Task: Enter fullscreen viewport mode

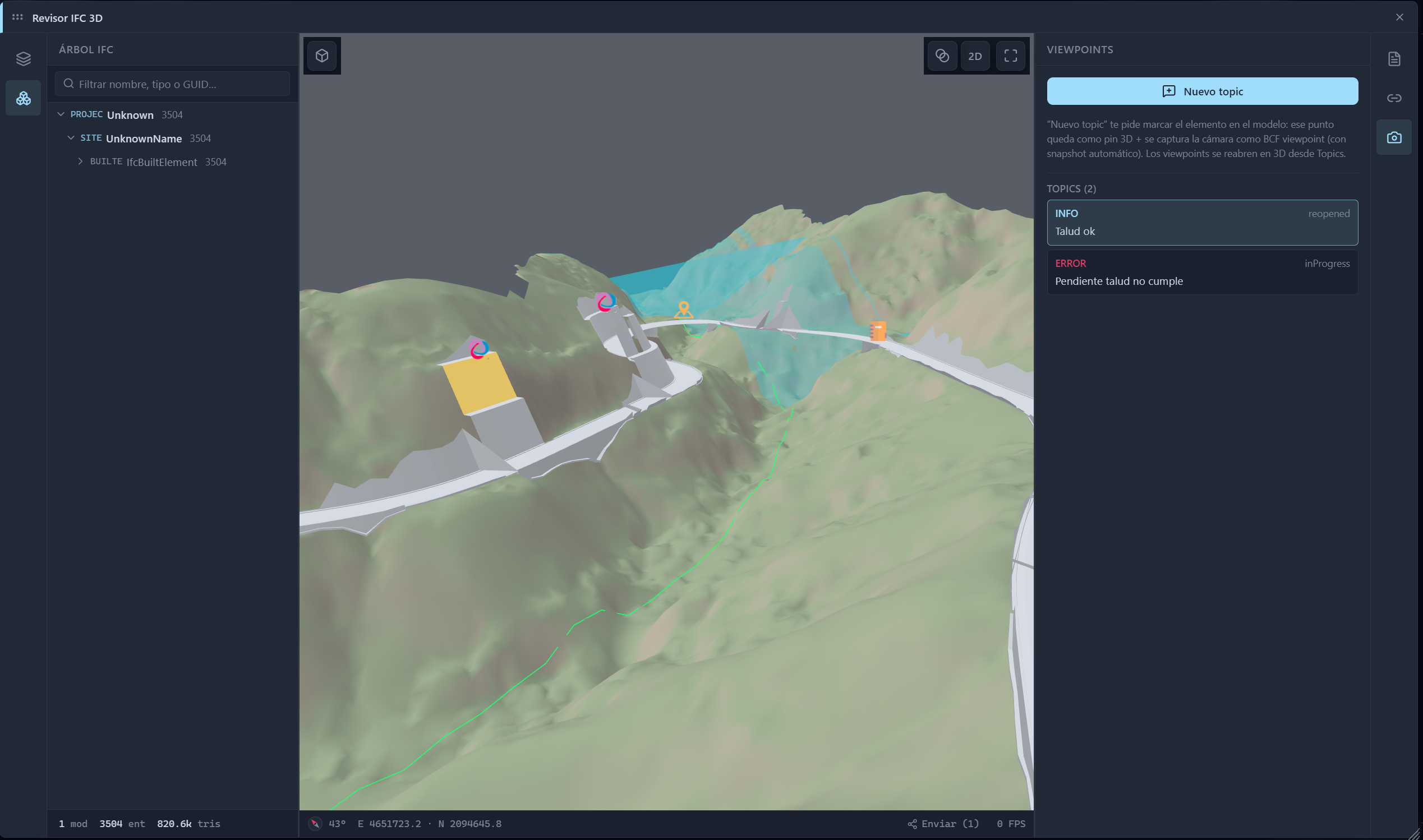Action: [1010, 56]
